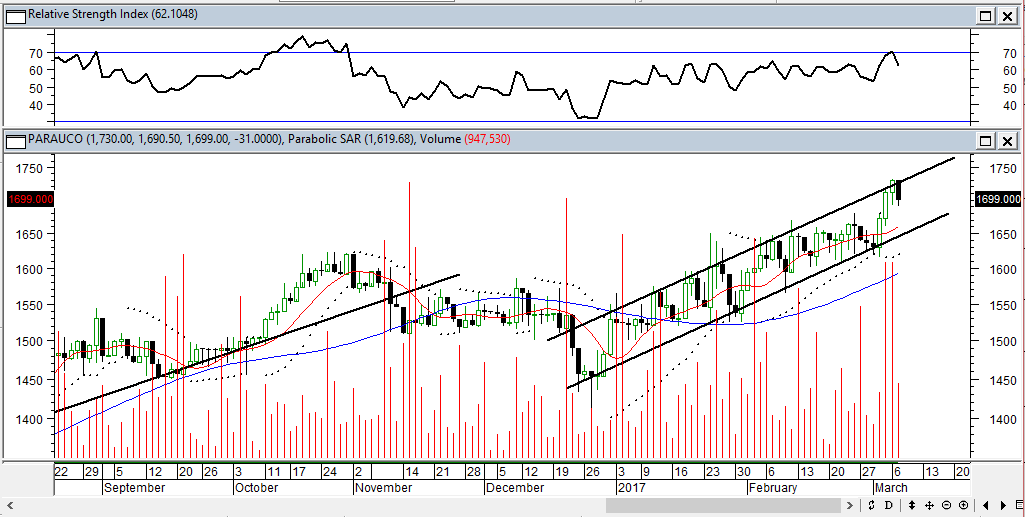The image size is (1025, 517).
Task: Click the horizontal scrollbar thumb
Action: [723, 505]
